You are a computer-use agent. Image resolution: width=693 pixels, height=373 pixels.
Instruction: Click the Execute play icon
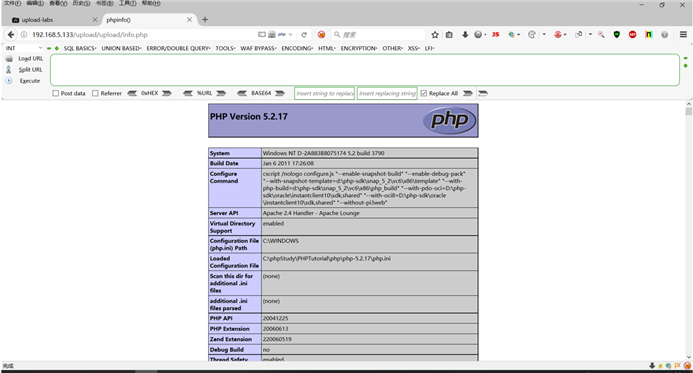[9, 81]
